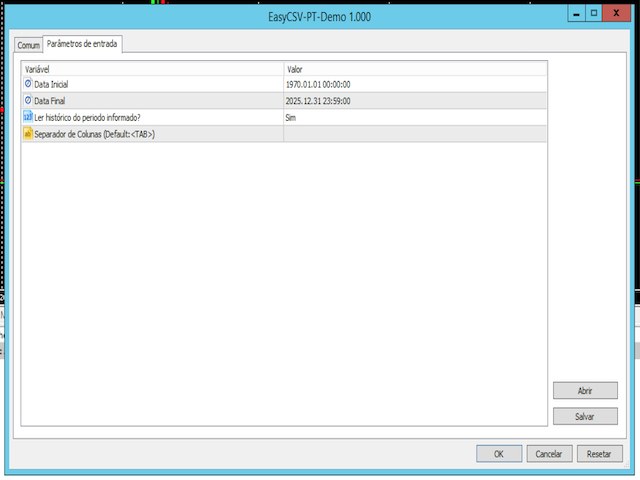Click the ab string icon for Separador de Colunas
The image size is (640, 480).
[28, 134]
